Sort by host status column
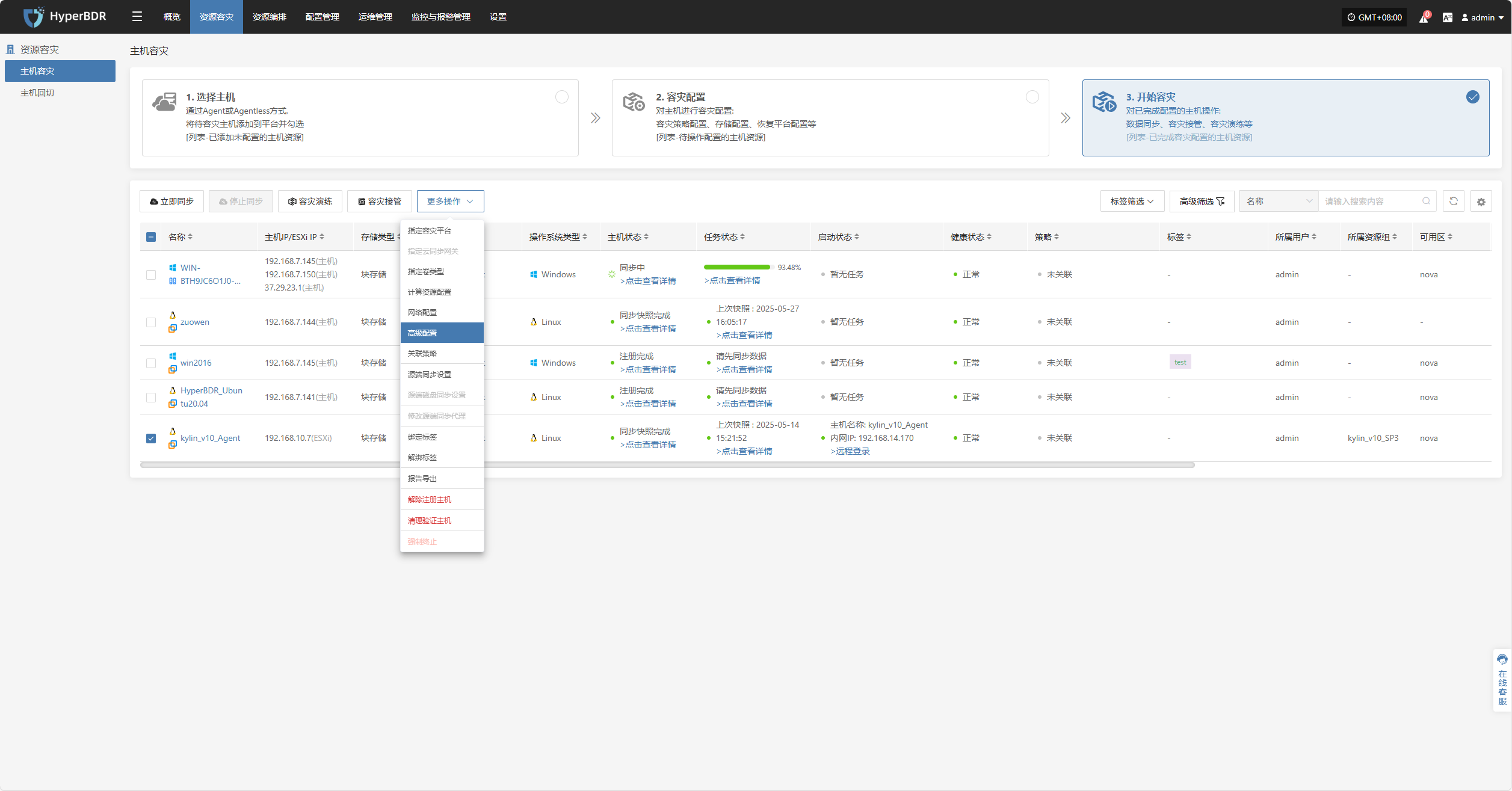1512x791 pixels. pyautogui.click(x=646, y=236)
